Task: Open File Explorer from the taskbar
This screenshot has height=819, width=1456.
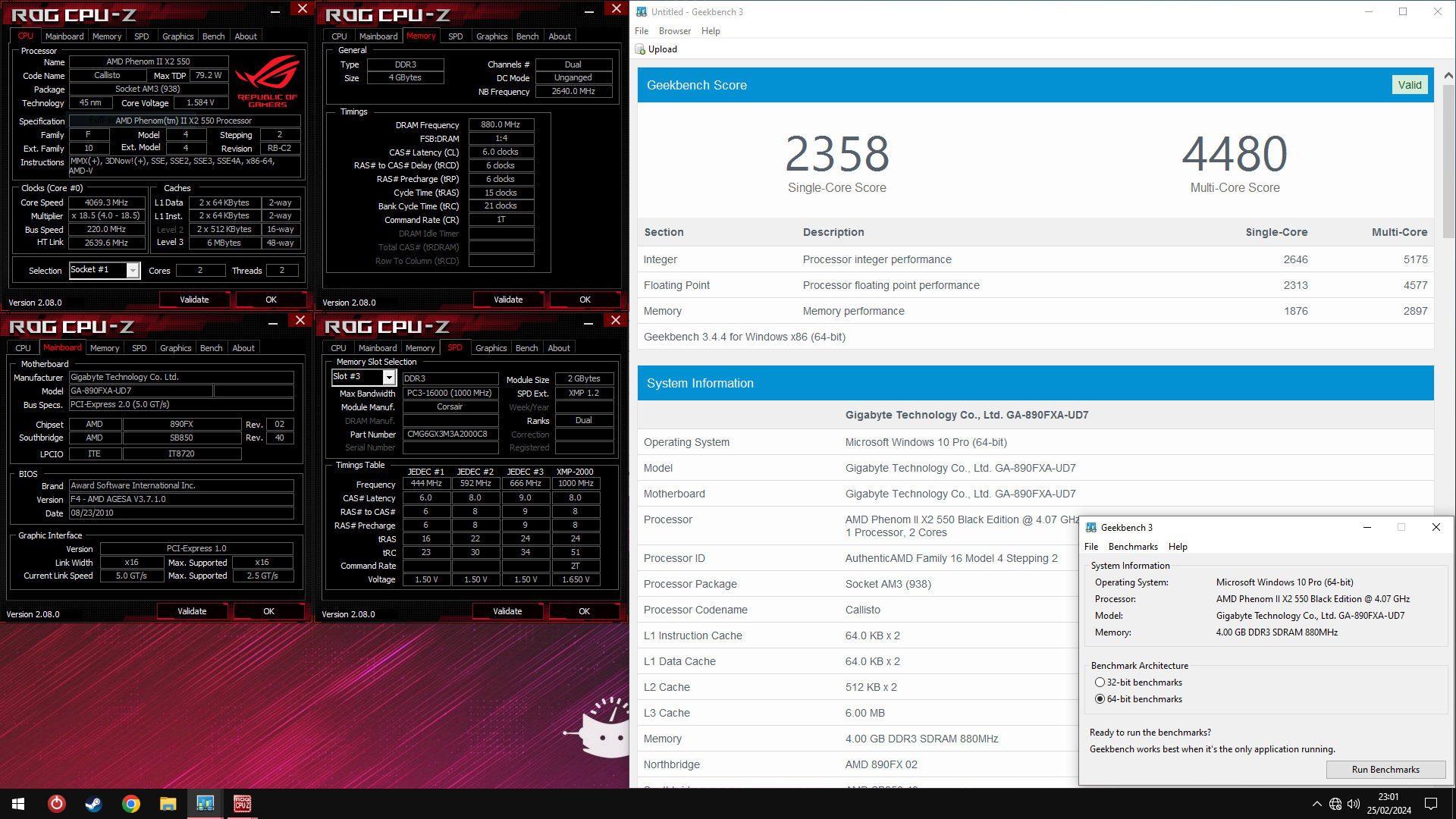Action: (x=168, y=804)
